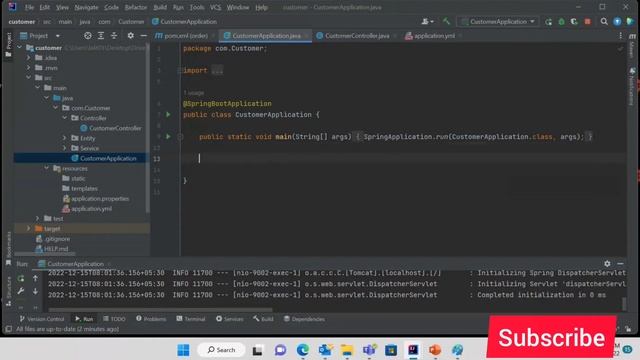Click run gutter icon beside main method
Screen dimensions: 640x360
[x=168, y=136]
